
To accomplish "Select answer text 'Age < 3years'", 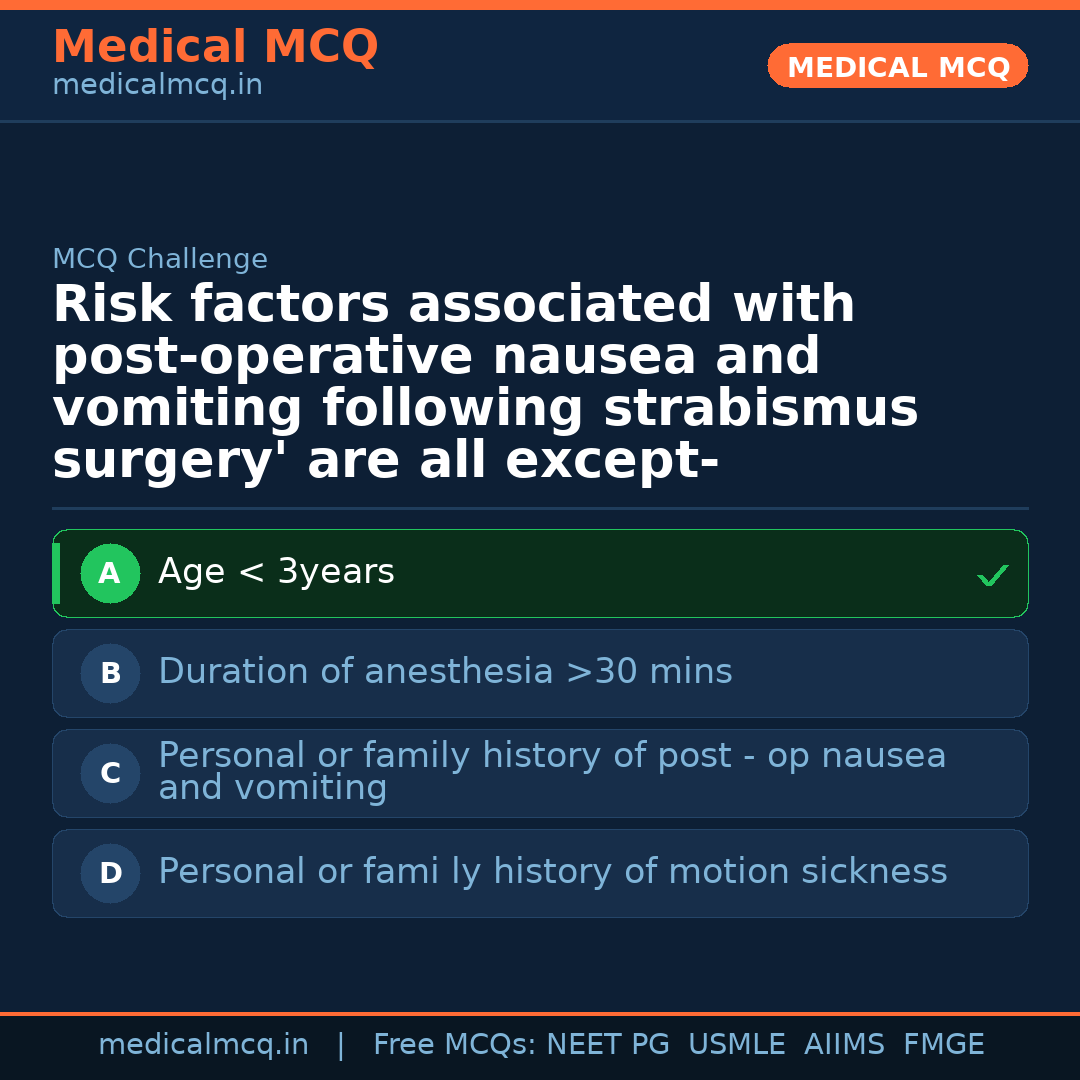I will [x=276, y=573].
